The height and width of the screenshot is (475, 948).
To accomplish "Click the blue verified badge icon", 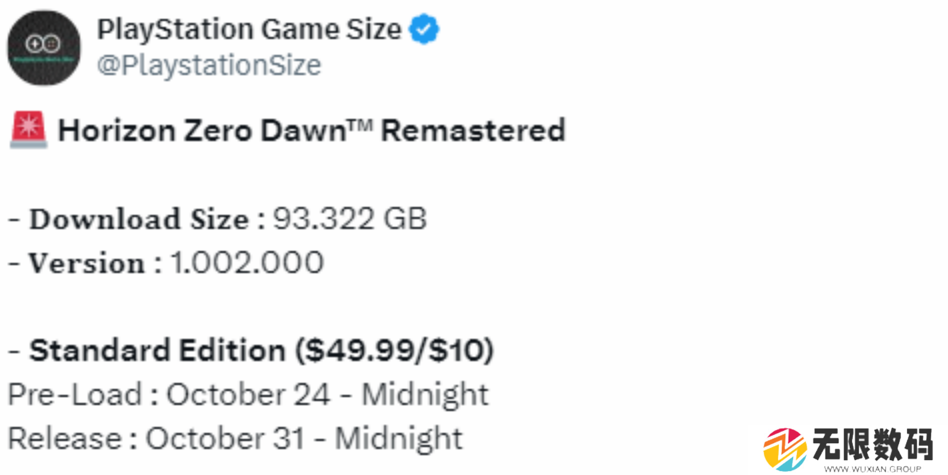I will (x=424, y=29).
